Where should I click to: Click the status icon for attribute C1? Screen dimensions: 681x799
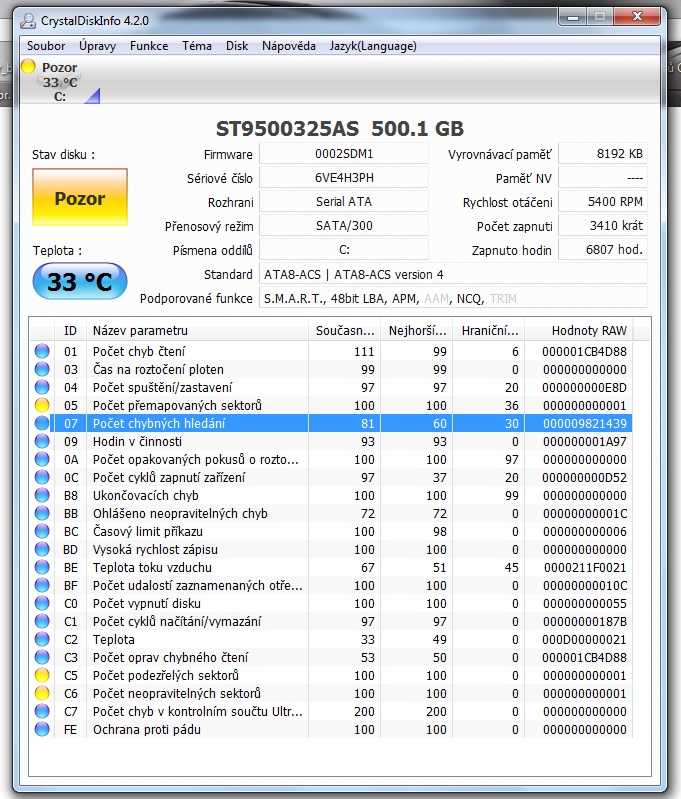coord(42,621)
